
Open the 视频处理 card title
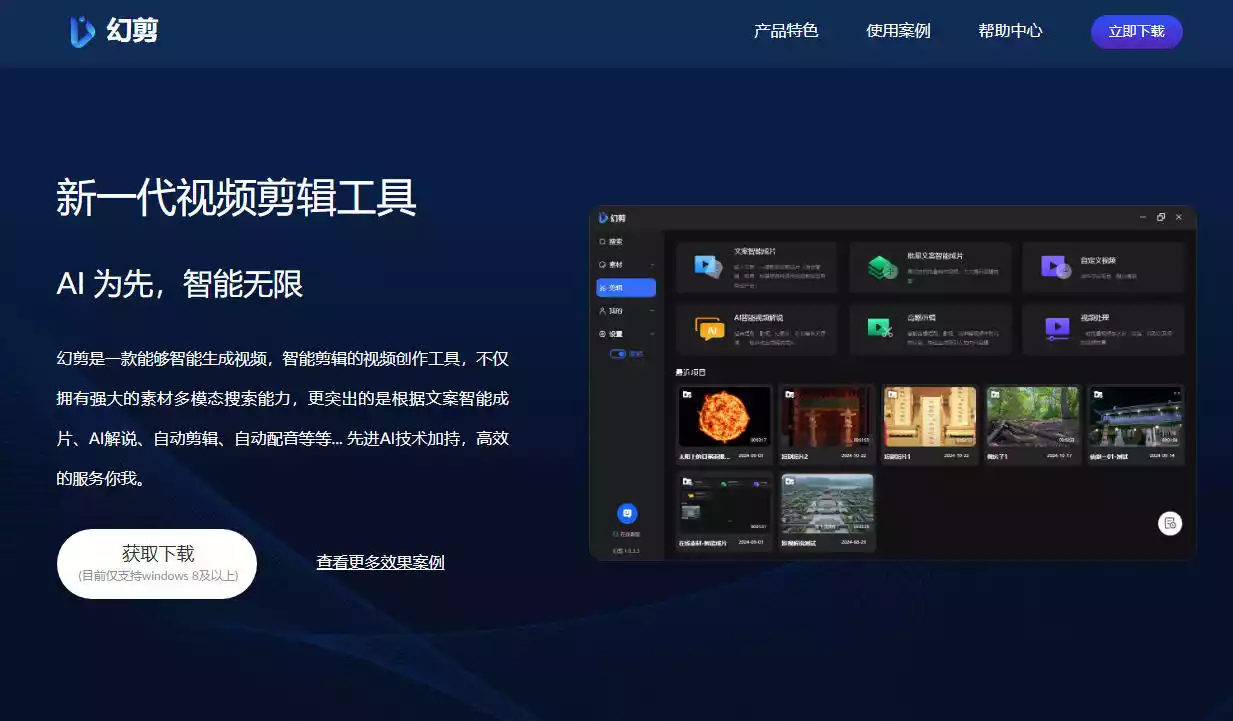[x=1095, y=319]
